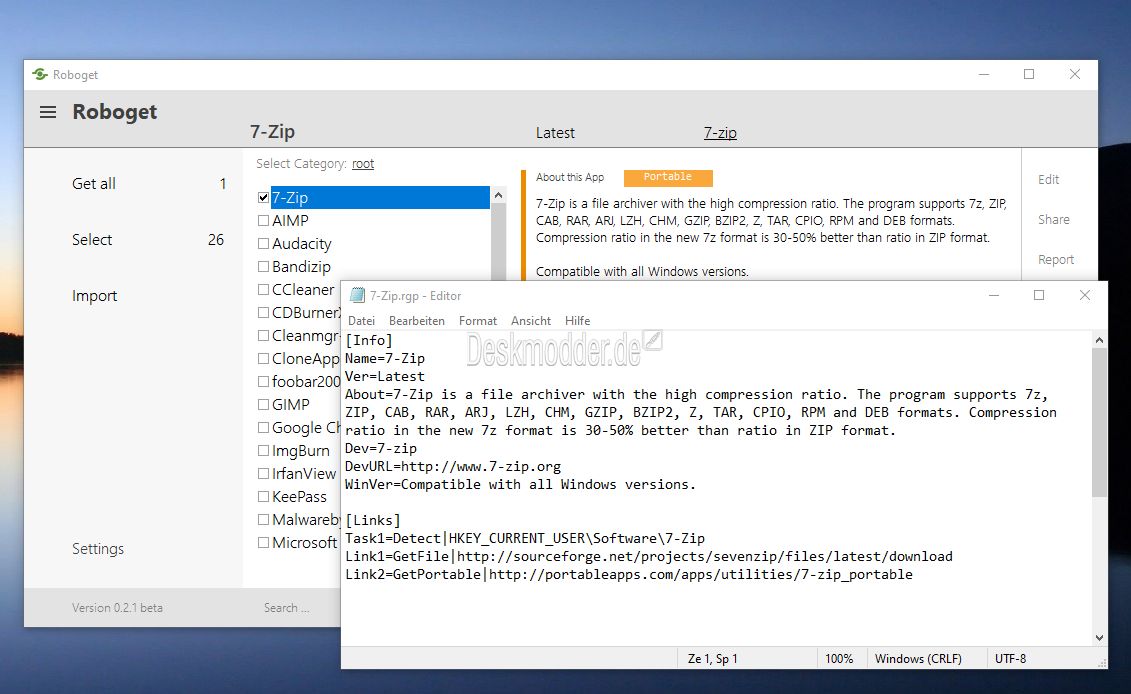Check the KeePass checkbox

(263, 497)
